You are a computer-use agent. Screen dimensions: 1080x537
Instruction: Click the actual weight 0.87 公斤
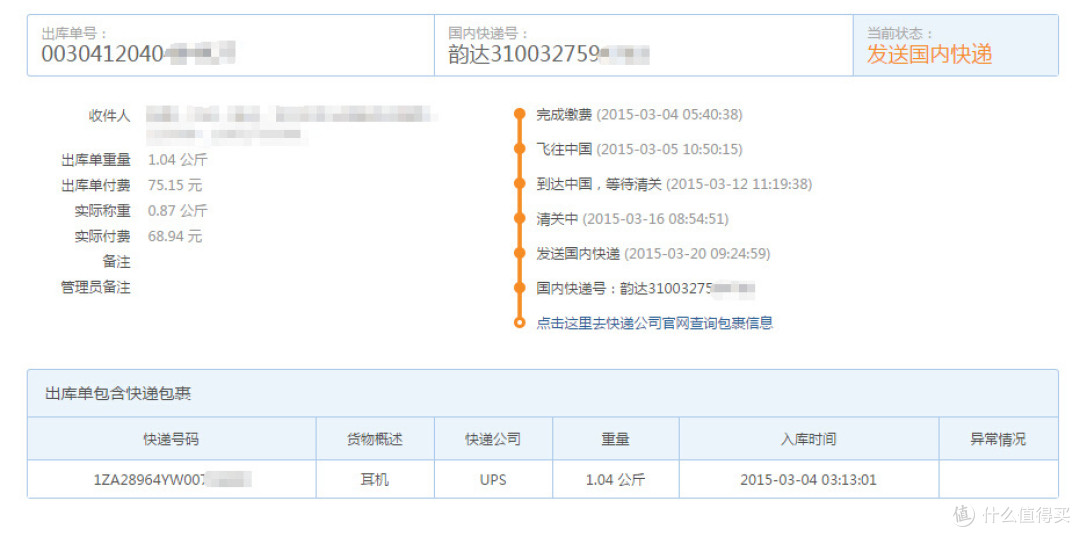click(x=177, y=211)
